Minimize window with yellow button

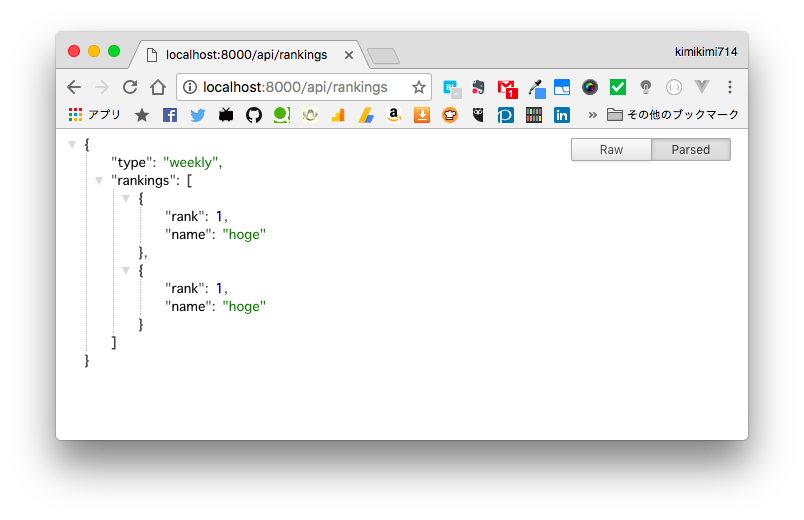pyautogui.click(x=94, y=51)
